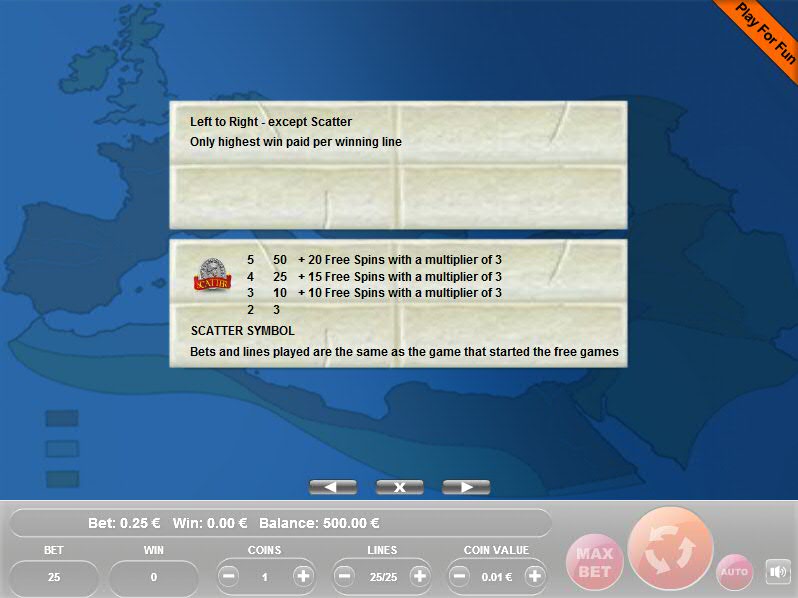Mute the game sound via speaker icon
The width and height of the screenshot is (798, 598).
(777, 572)
